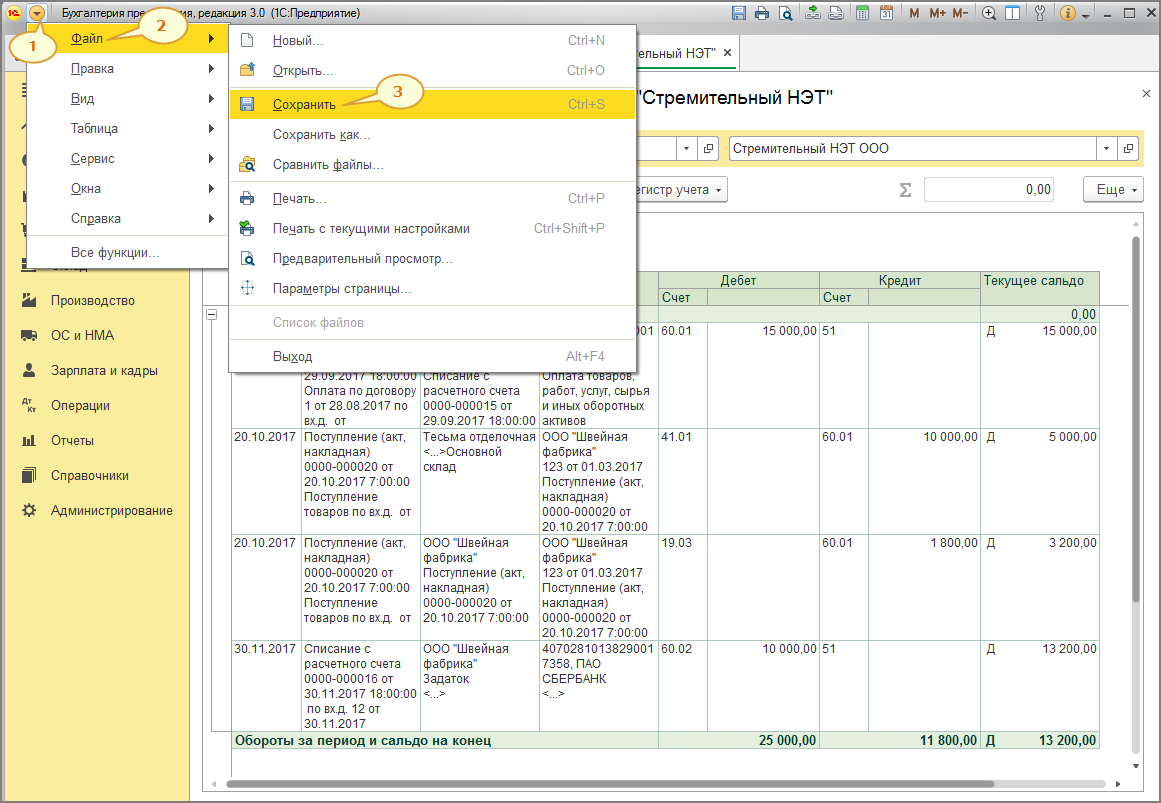Open the Стремительный НЭТ ООО dropdown arrow
This screenshot has height=803, width=1161.
coord(1106,148)
